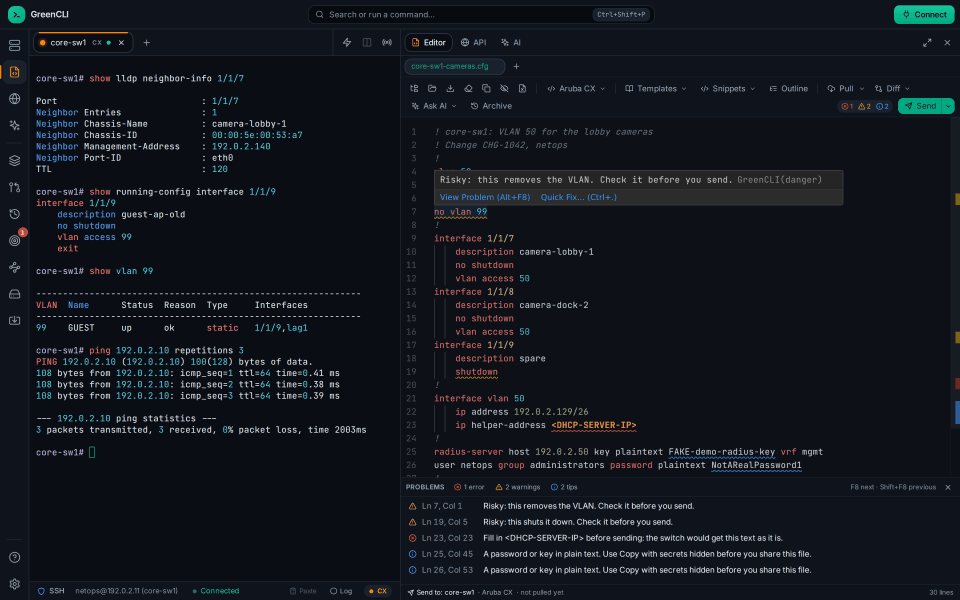Click the download file icon in editor toolbar
This screenshot has width=960, height=600.
point(450,88)
